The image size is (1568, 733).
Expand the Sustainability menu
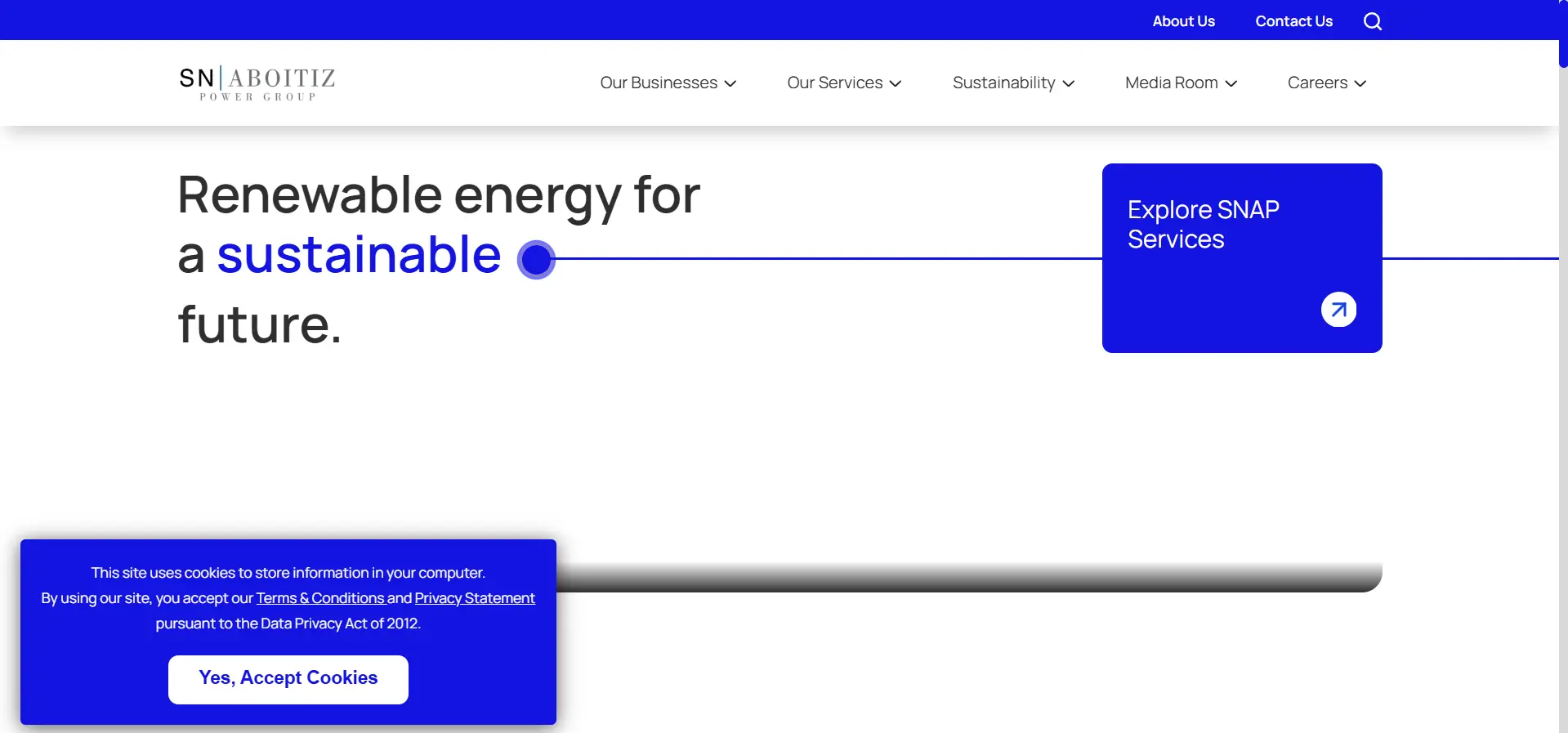point(1013,83)
